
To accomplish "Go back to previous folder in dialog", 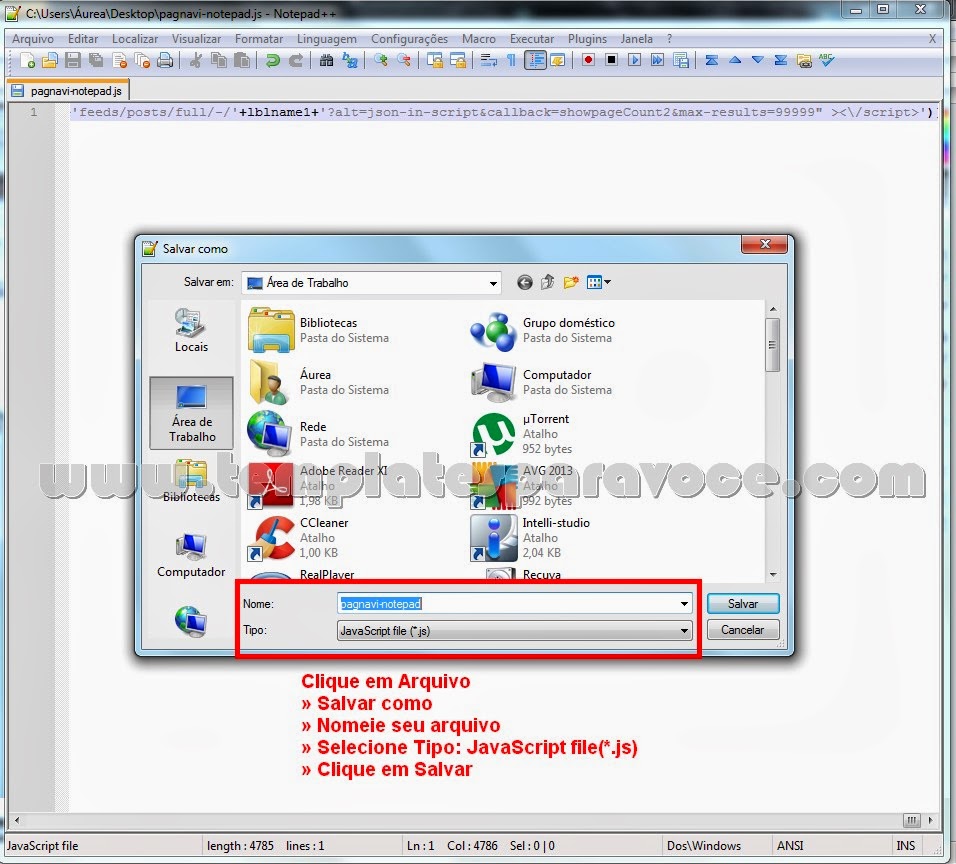I will [x=524, y=282].
